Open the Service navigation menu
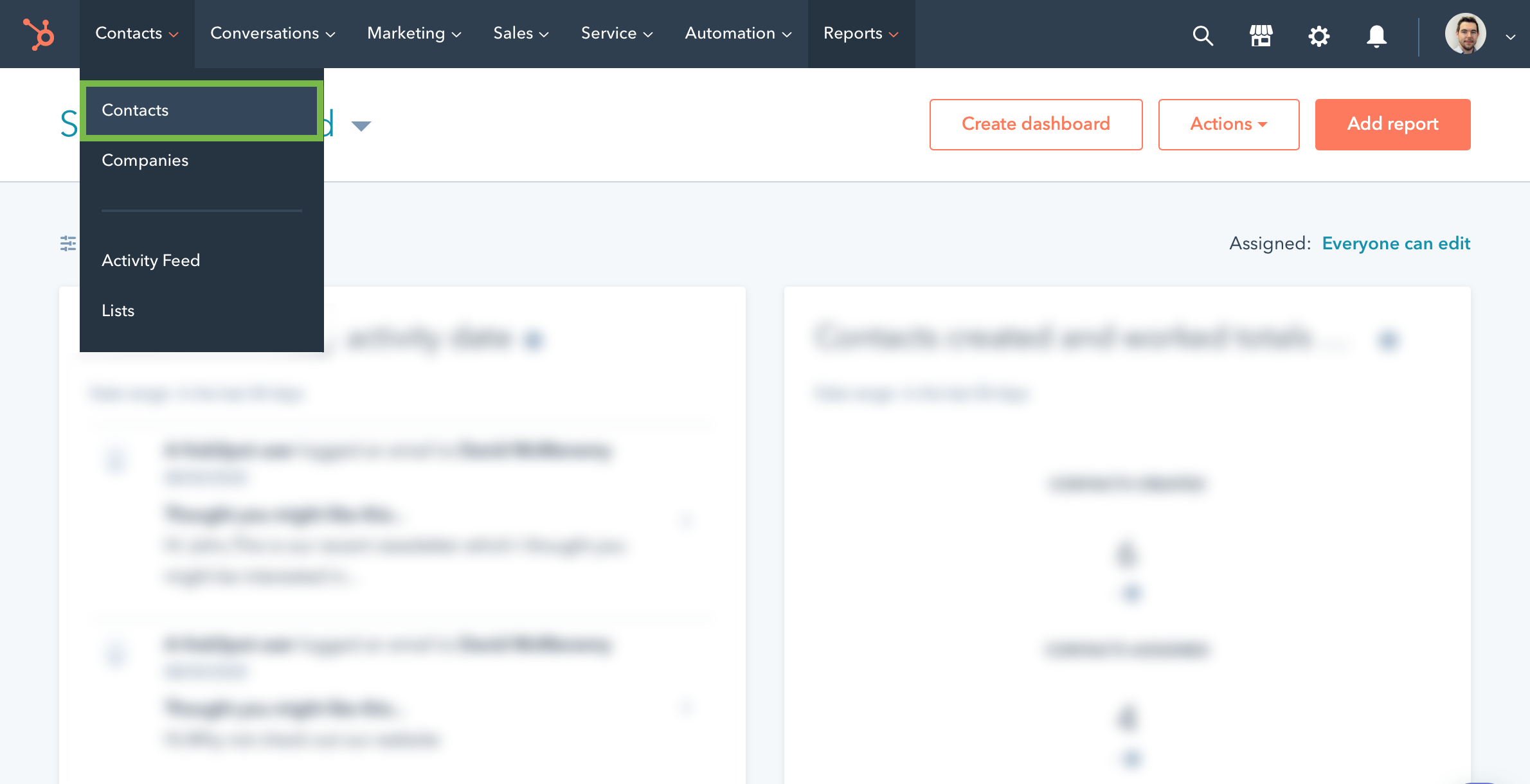The width and height of the screenshot is (1530, 784). [x=616, y=33]
